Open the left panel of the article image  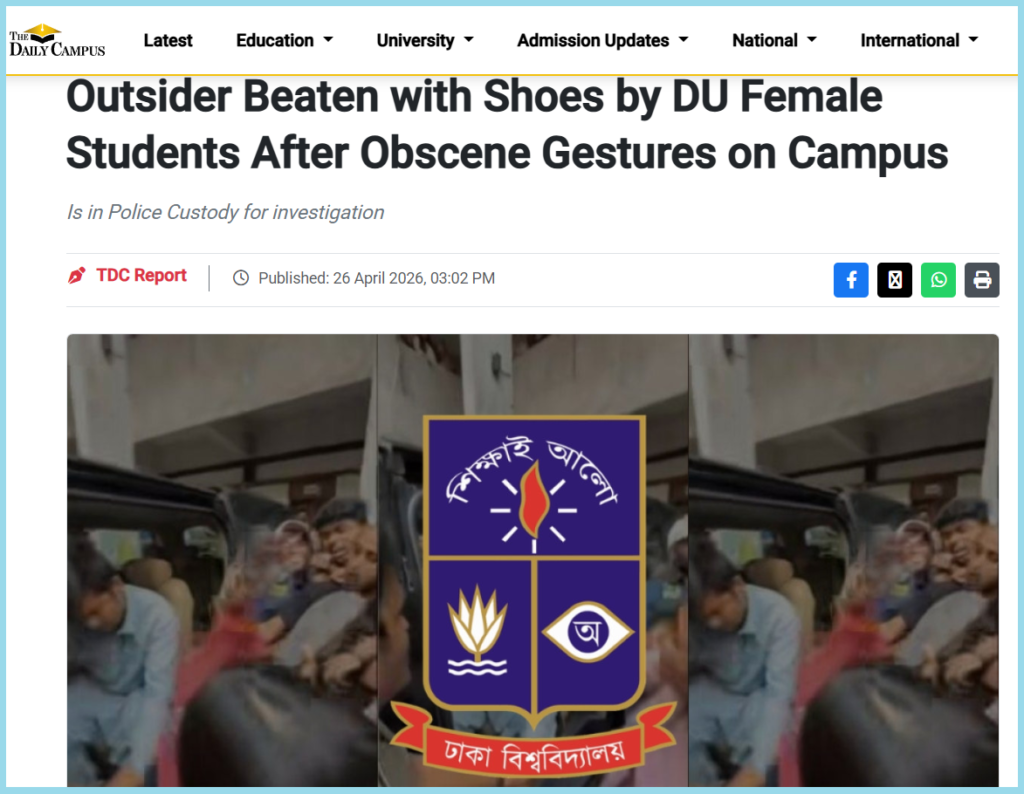coord(222,560)
